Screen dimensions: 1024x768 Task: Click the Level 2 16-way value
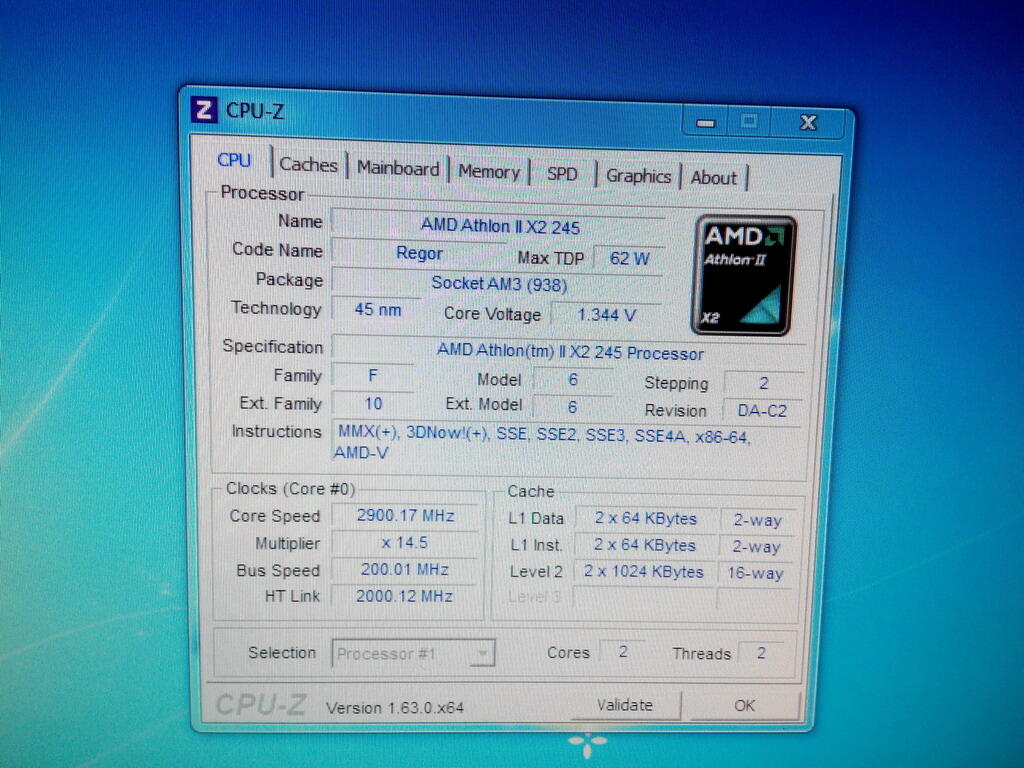pos(756,573)
